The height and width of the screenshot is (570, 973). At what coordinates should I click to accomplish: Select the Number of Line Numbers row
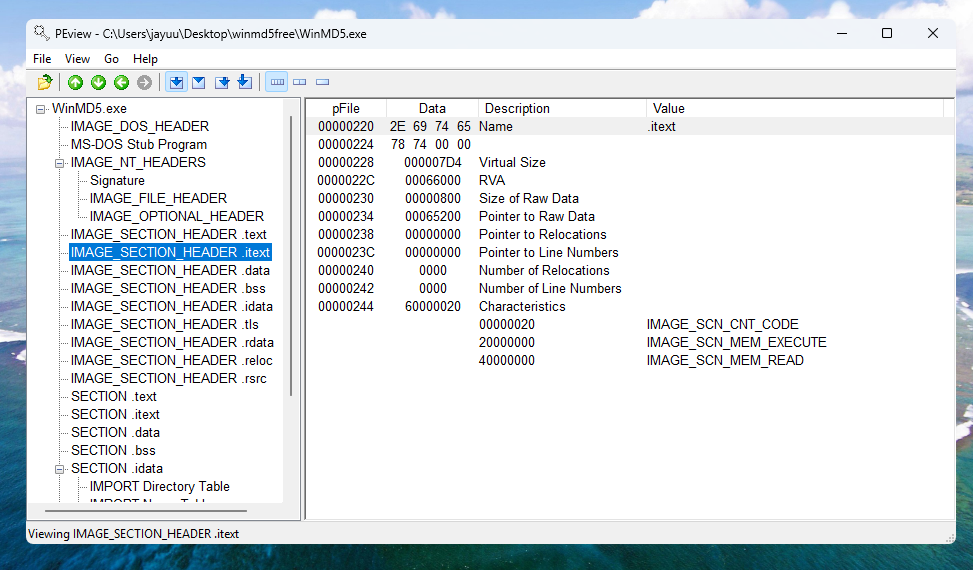tap(630, 288)
